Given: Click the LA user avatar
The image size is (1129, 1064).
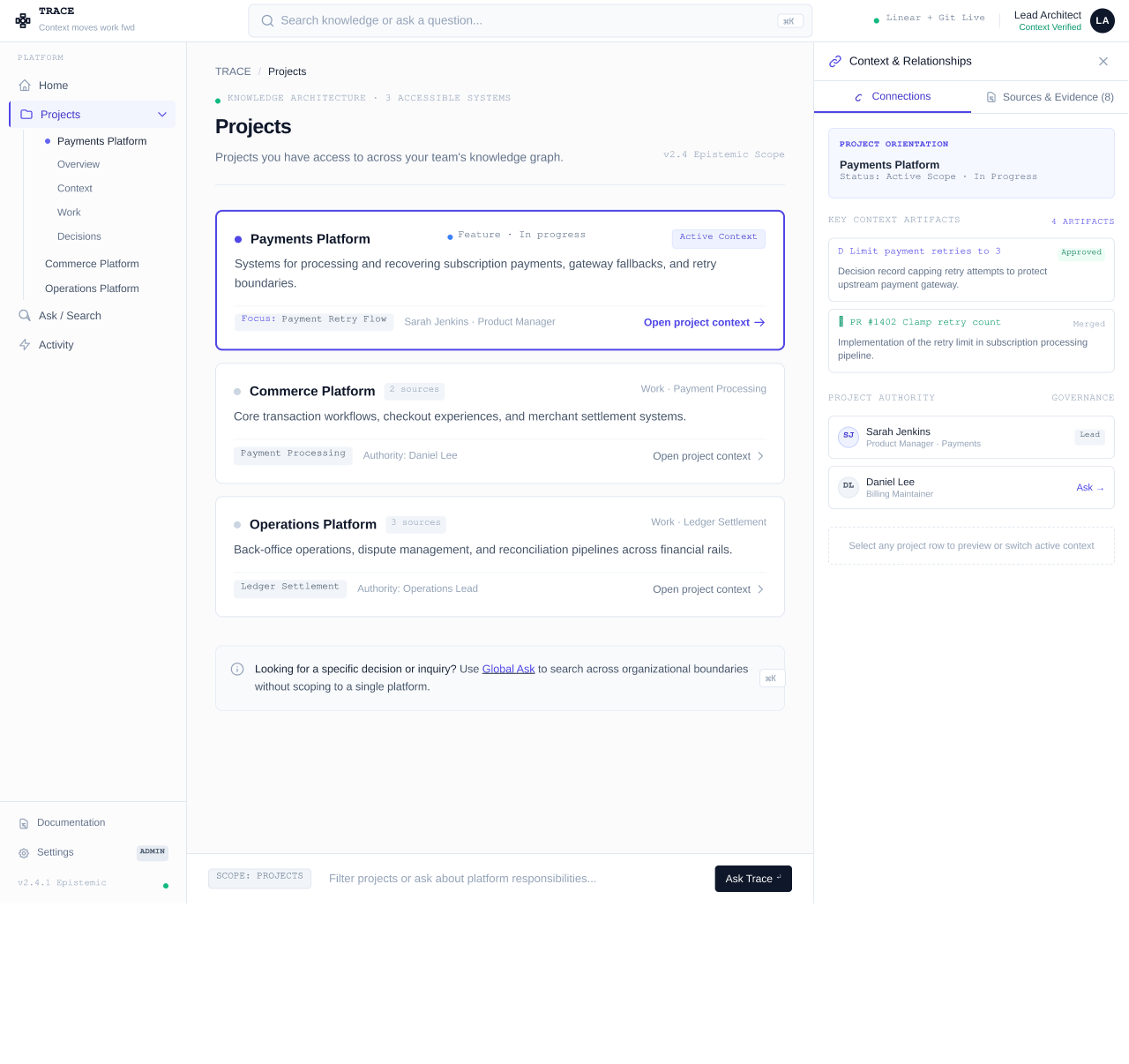Looking at the screenshot, I should point(1103,20).
